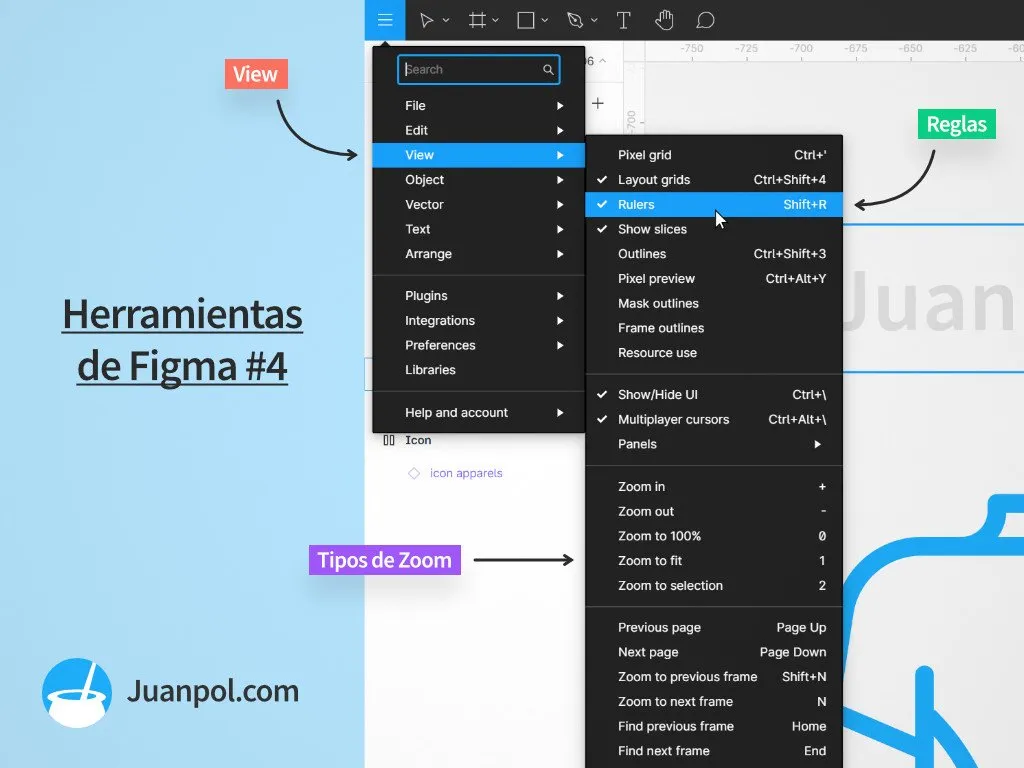Toggle Outlines view
This screenshot has height=768, width=1024.
pyautogui.click(x=714, y=254)
